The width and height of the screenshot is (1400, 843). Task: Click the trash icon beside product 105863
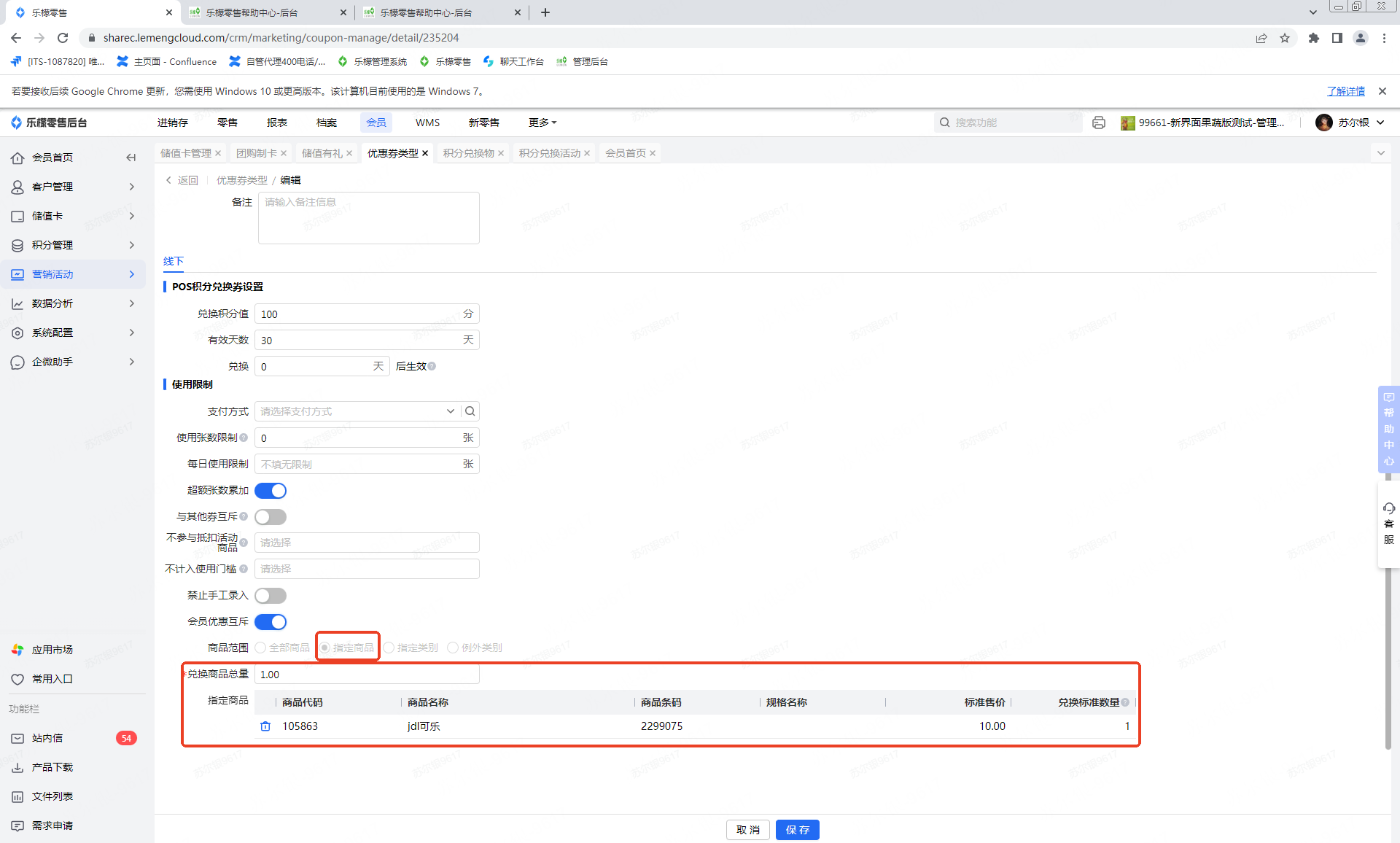(x=265, y=726)
